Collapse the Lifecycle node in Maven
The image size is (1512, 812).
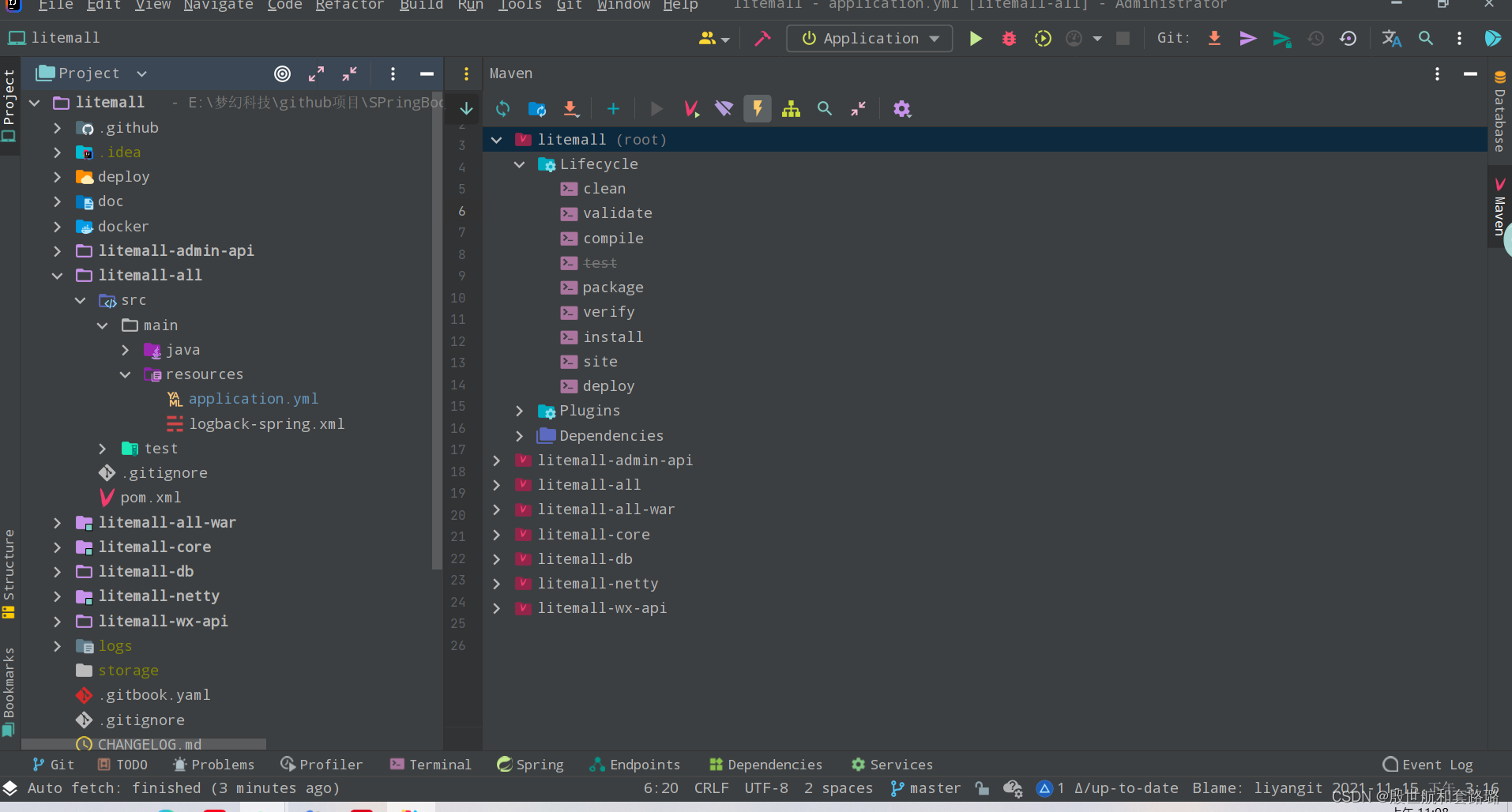coord(519,164)
